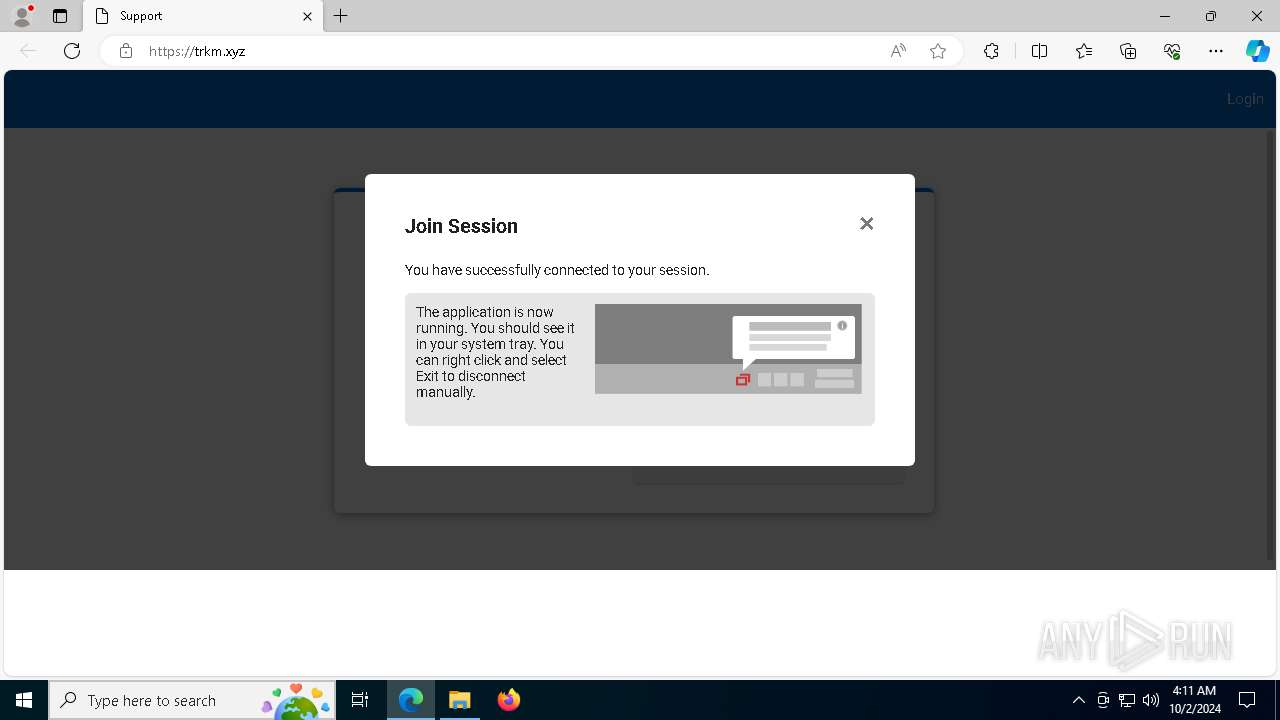Click the system tray illustration image

point(728,349)
